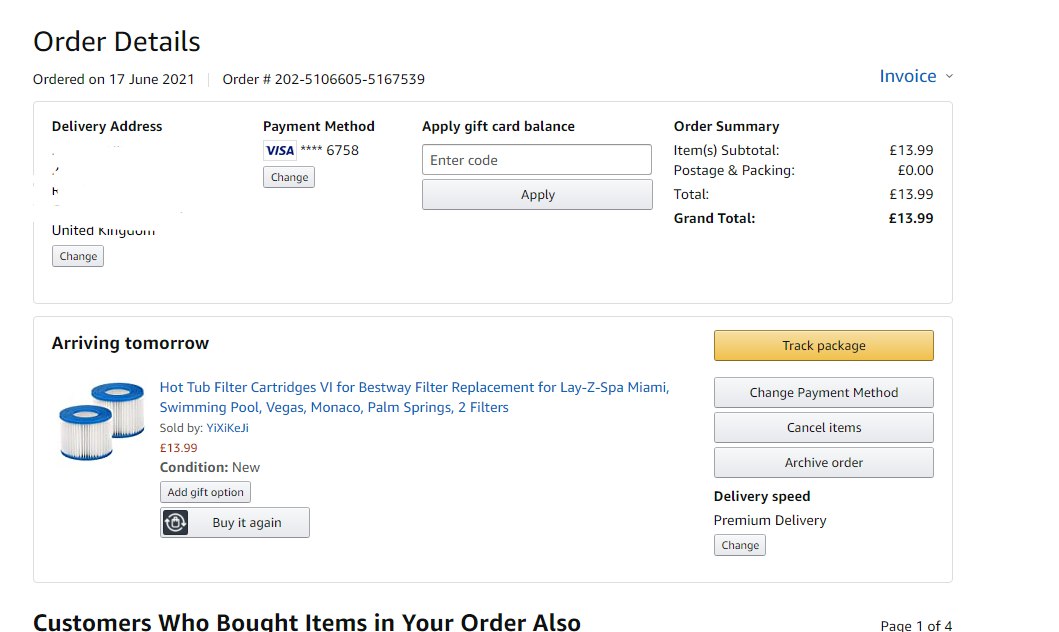
Task: Open the Invoice link
Action: click(907, 76)
